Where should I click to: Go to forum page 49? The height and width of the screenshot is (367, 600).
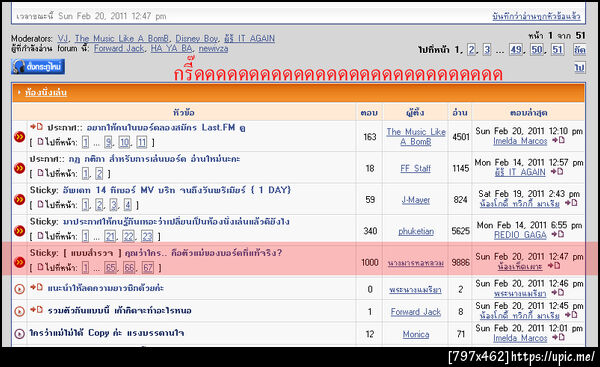pos(516,49)
